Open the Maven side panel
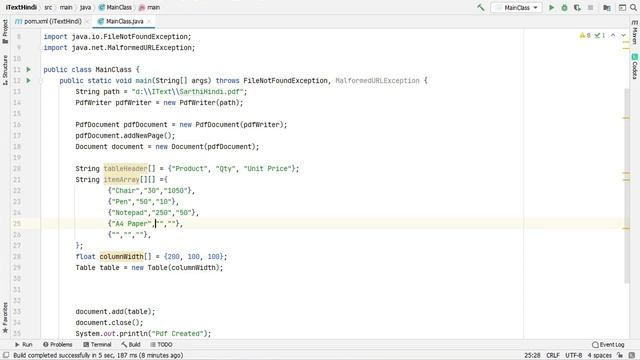640x360 pixels. click(635, 32)
